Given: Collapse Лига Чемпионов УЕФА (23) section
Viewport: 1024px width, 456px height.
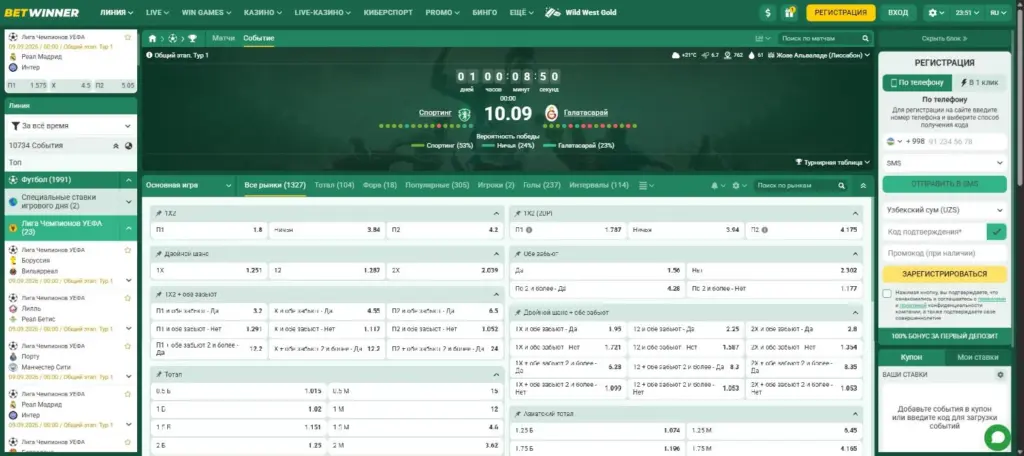Looking at the screenshot, I should pyautogui.click(x=129, y=228).
